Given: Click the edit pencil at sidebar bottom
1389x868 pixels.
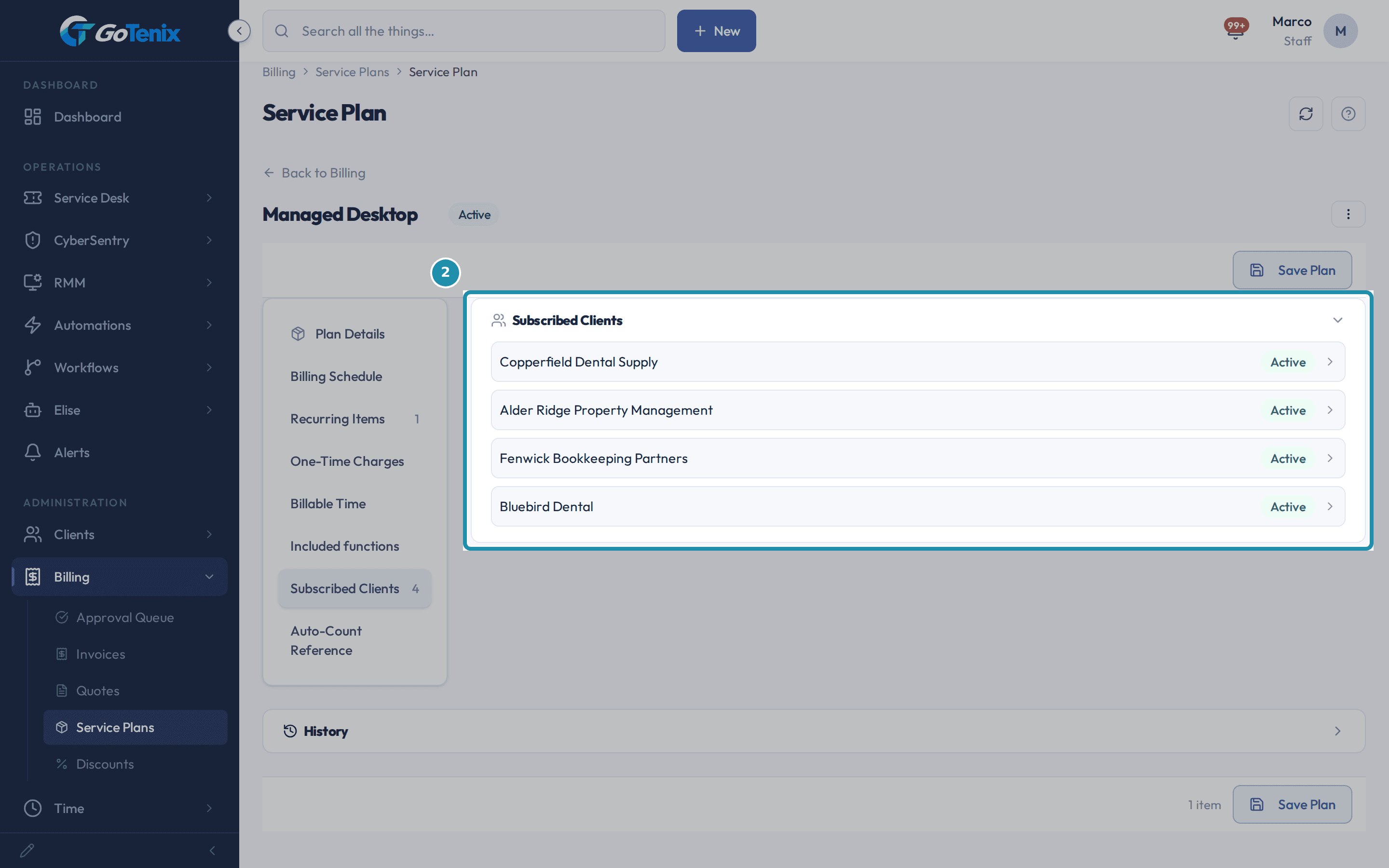Looking at the screenshot, I should tap(27, 850).
